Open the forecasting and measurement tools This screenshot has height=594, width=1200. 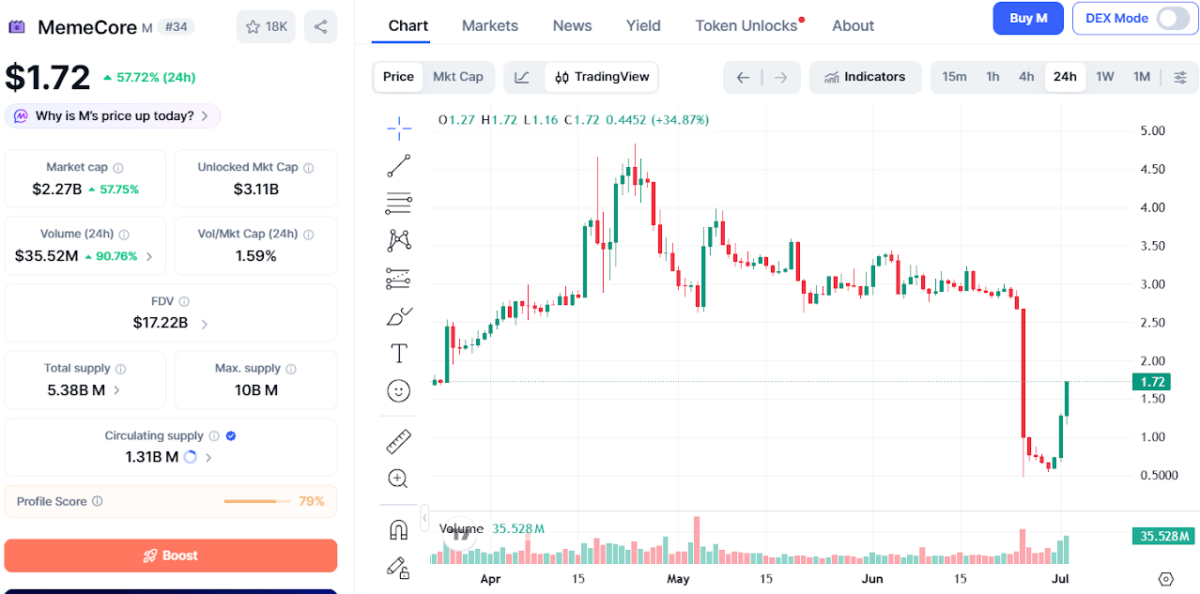[399, 279]
